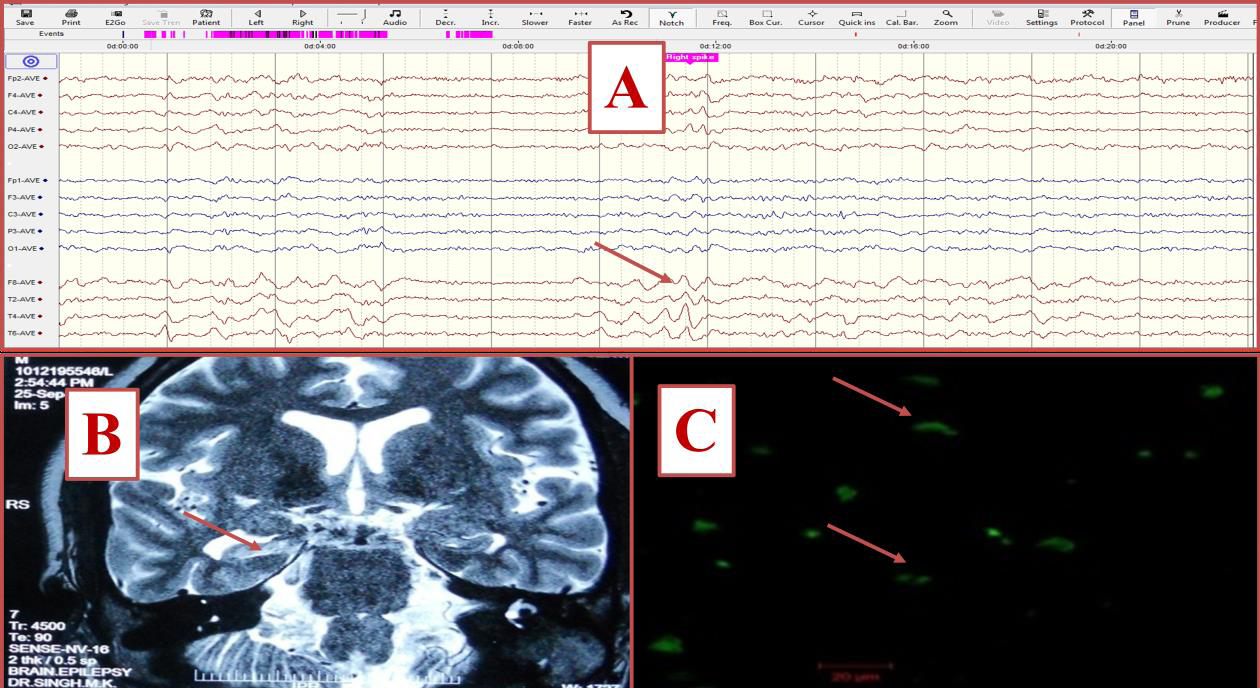Click the As Rec montage icon

click(625, 17)
